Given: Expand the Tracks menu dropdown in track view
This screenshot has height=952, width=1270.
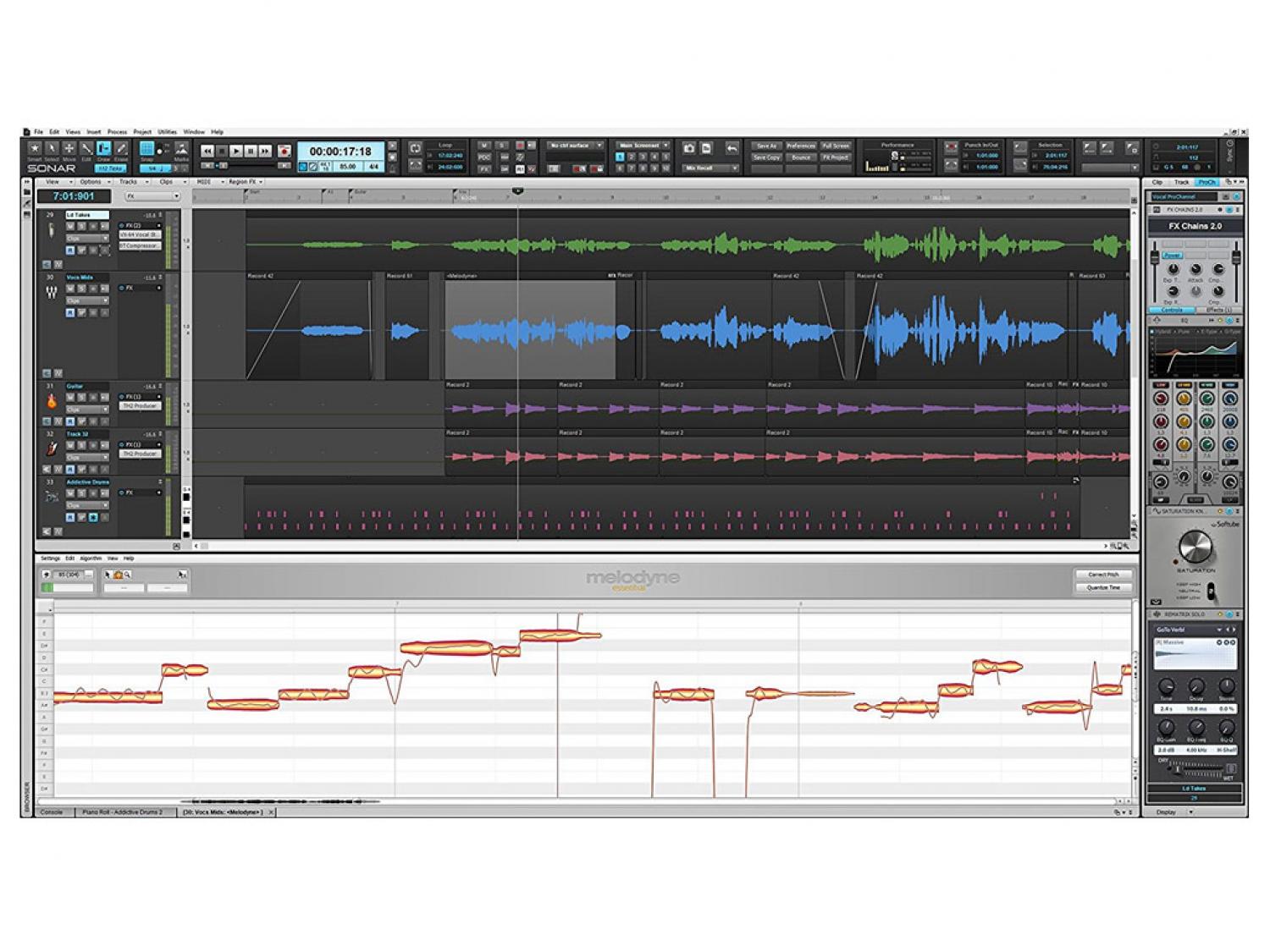Looking at the screenshot, I should (x=131, y=182).
